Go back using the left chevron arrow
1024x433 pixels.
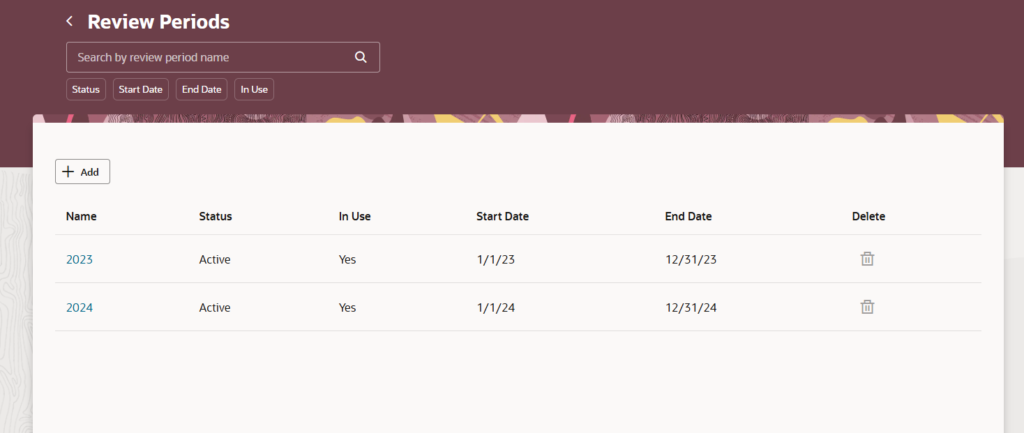69,22
